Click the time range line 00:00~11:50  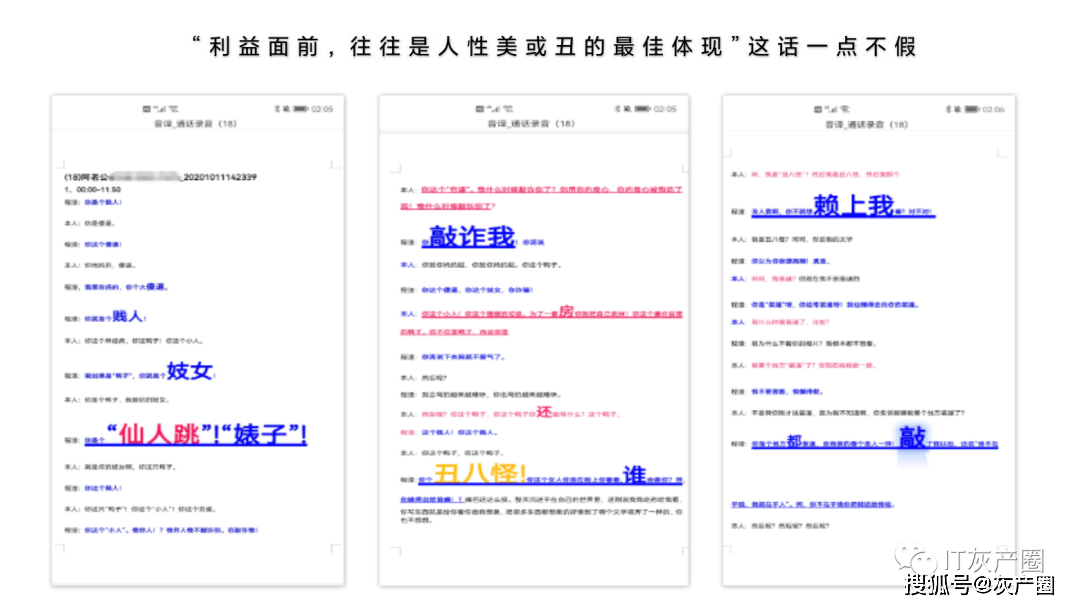93,189
